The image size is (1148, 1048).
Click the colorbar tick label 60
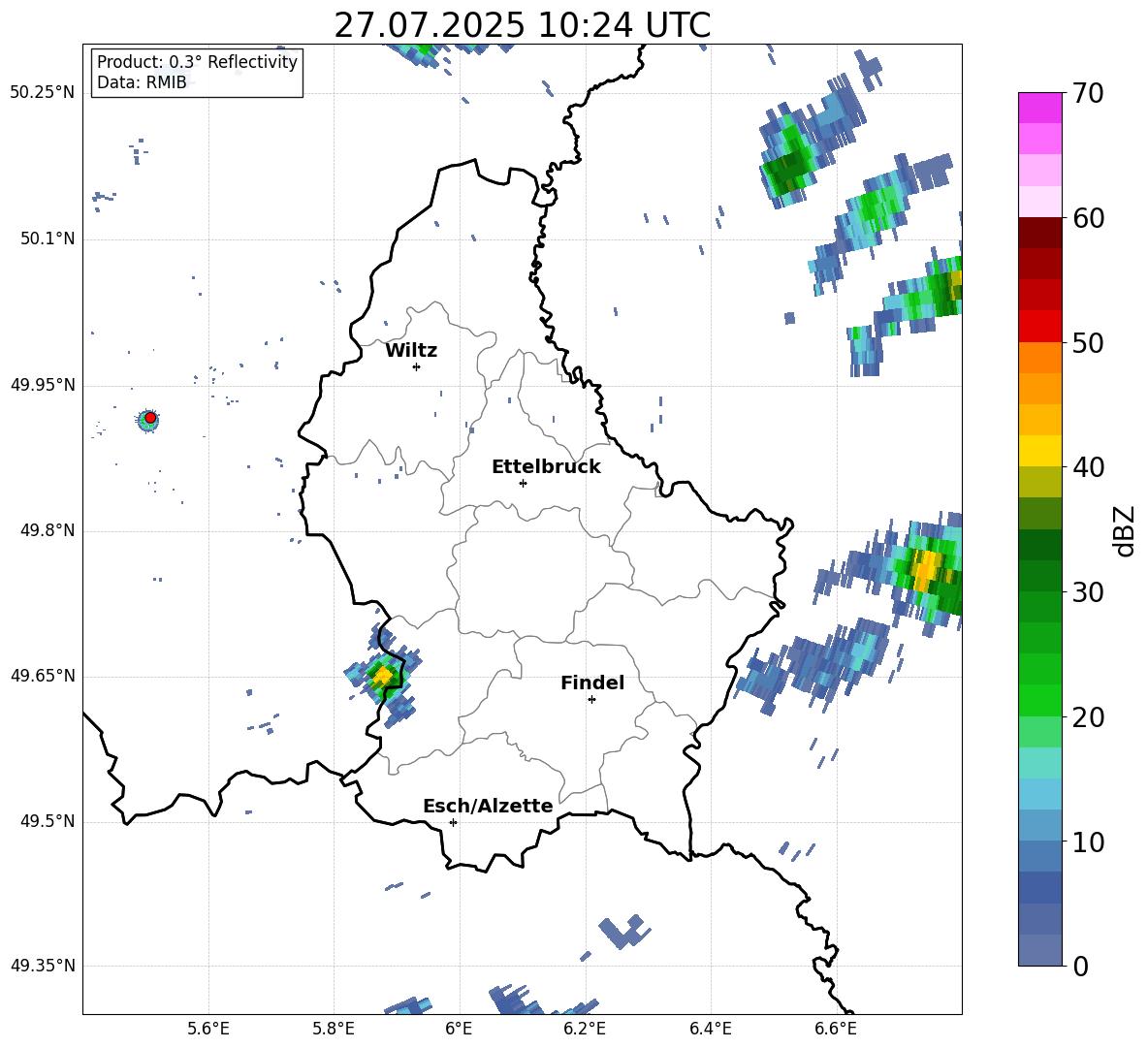pyautogui.click(x=1088, y=218)
